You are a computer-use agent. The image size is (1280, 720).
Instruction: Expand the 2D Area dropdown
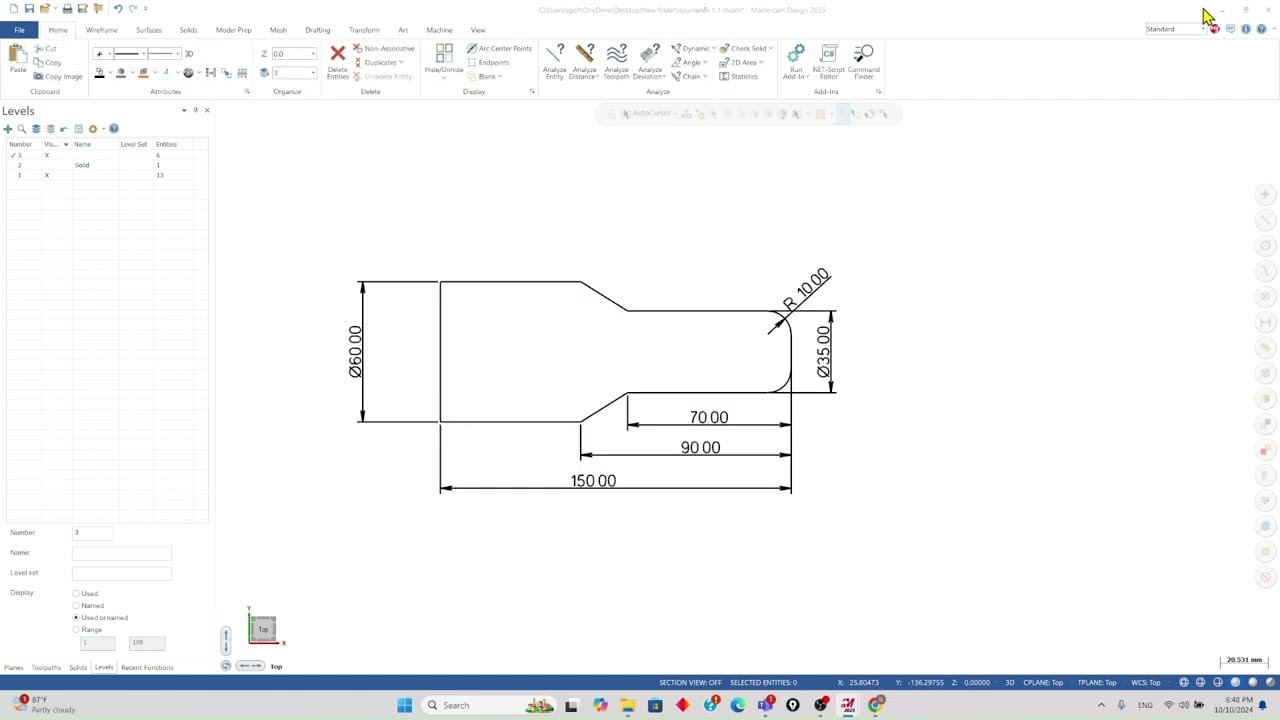(761, 62)
